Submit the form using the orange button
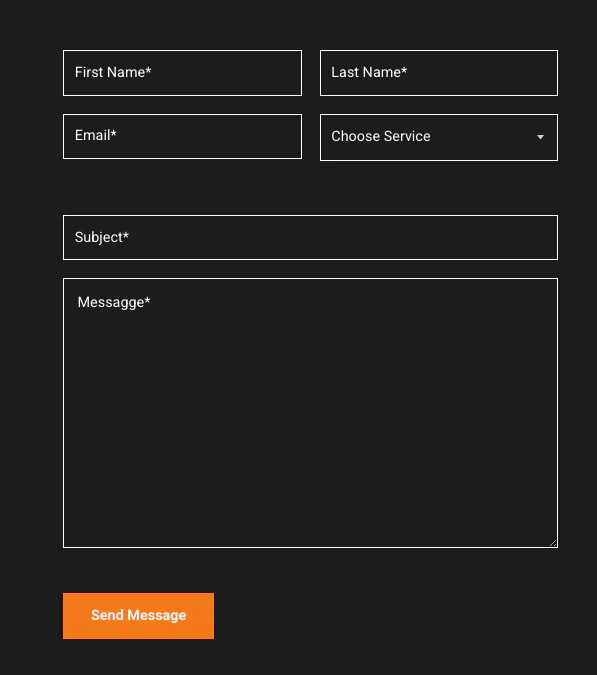Viewport: 597px width, 675px height. [x=138, y=616]
